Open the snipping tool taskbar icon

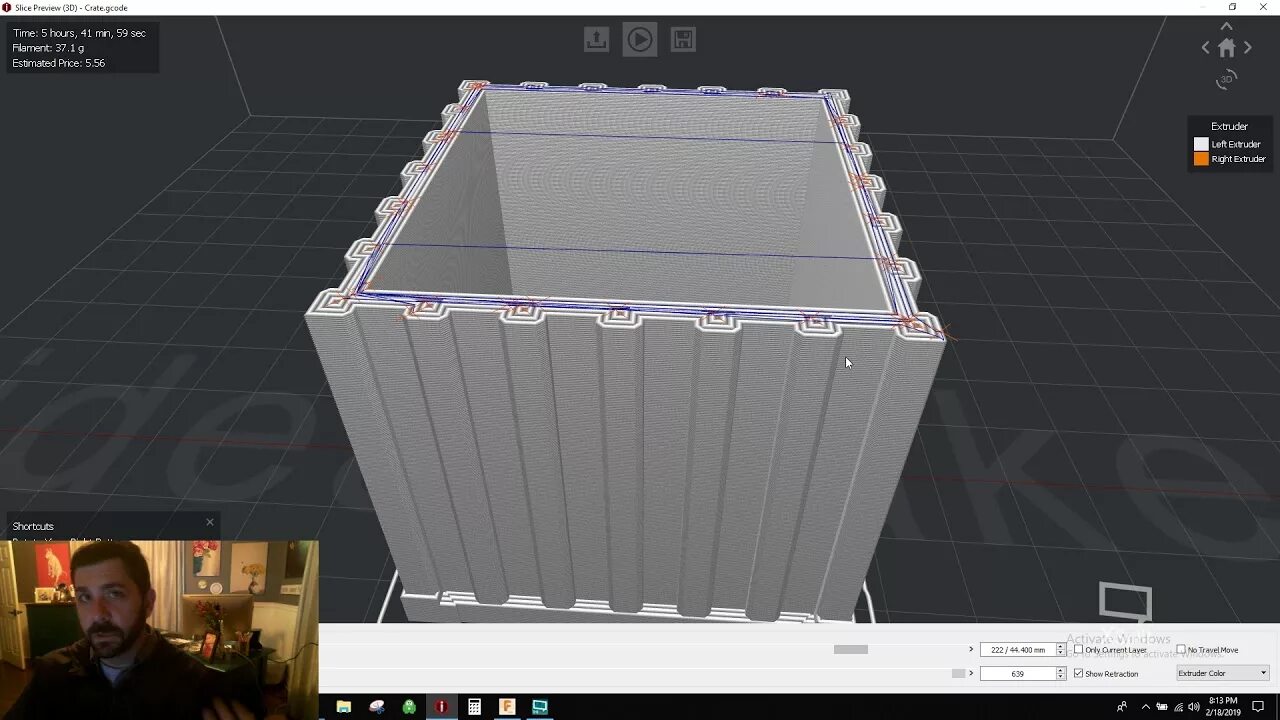(x=377, y=707)
